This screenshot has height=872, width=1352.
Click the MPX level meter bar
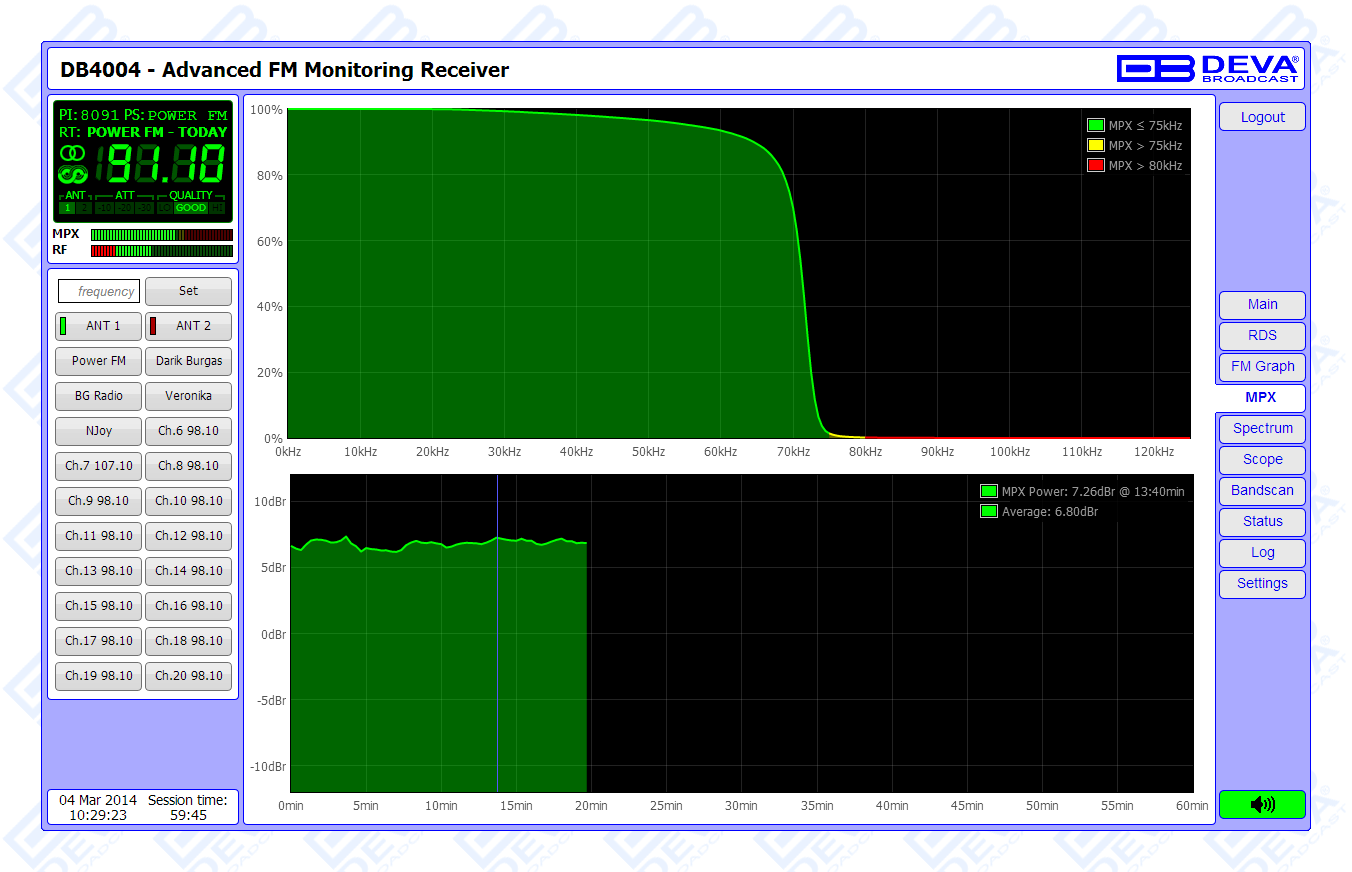tap(161, 235)
